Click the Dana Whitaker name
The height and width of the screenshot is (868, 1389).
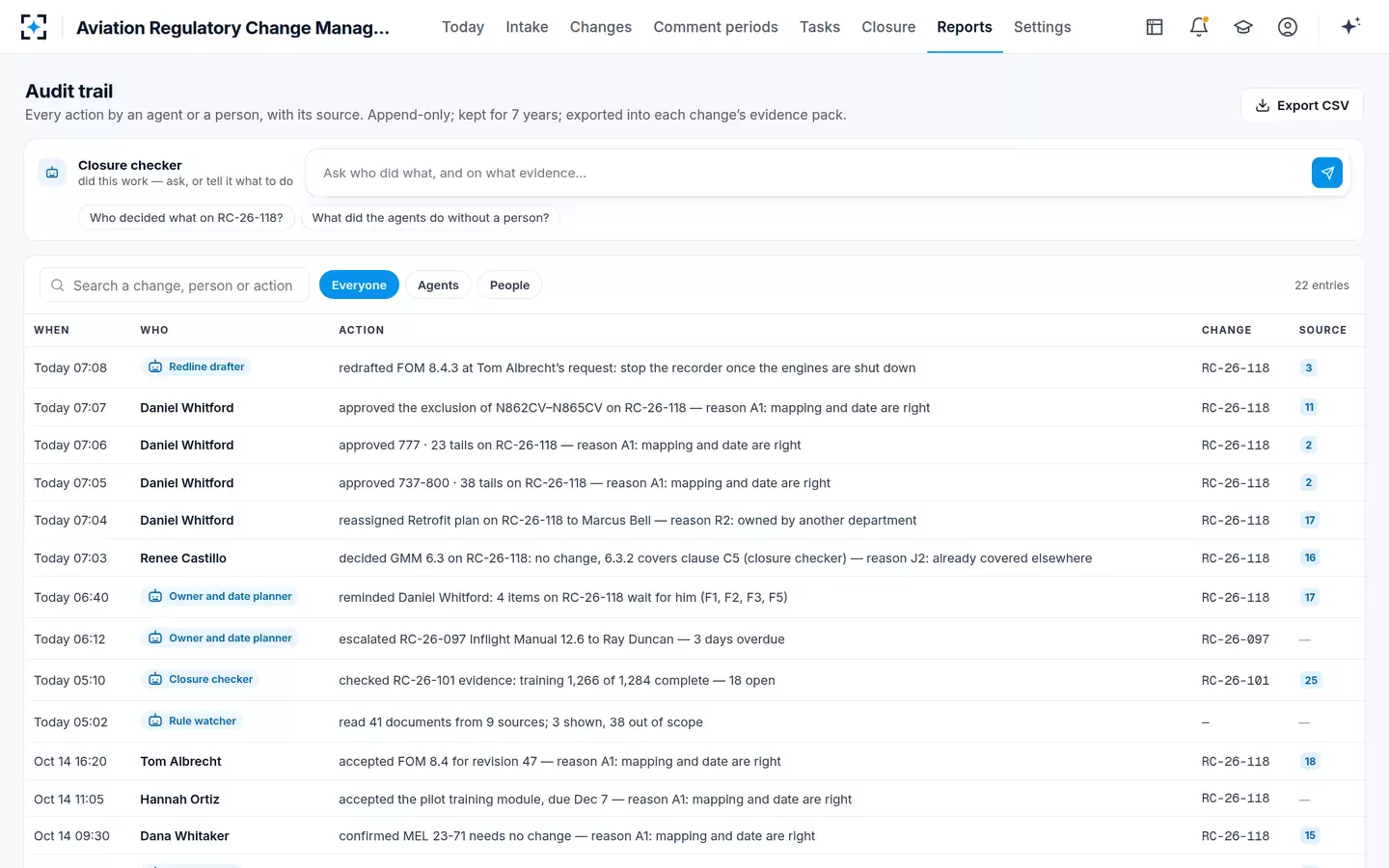pos(184,835)
